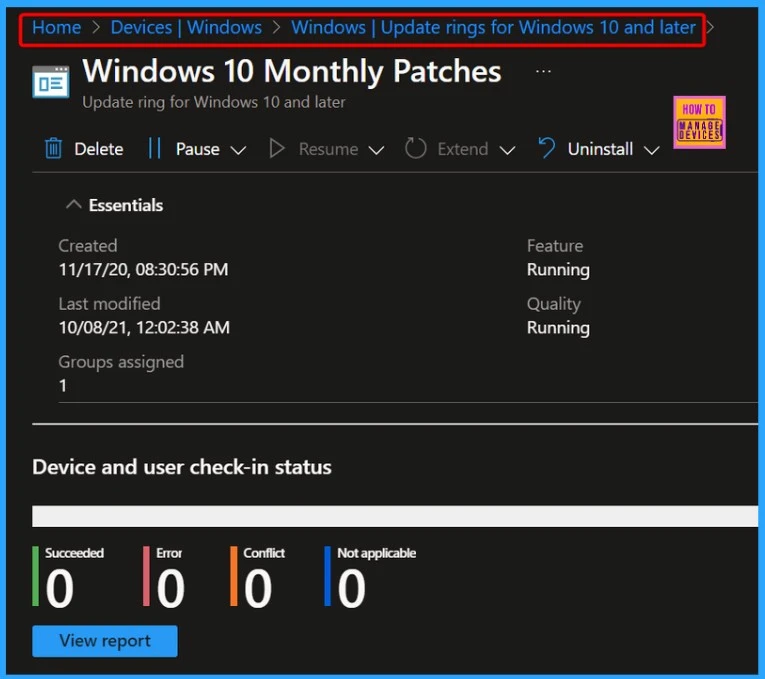This screenshot has width=765, height=679.
Task: Click the Resume label
Action: coord(328,149)
